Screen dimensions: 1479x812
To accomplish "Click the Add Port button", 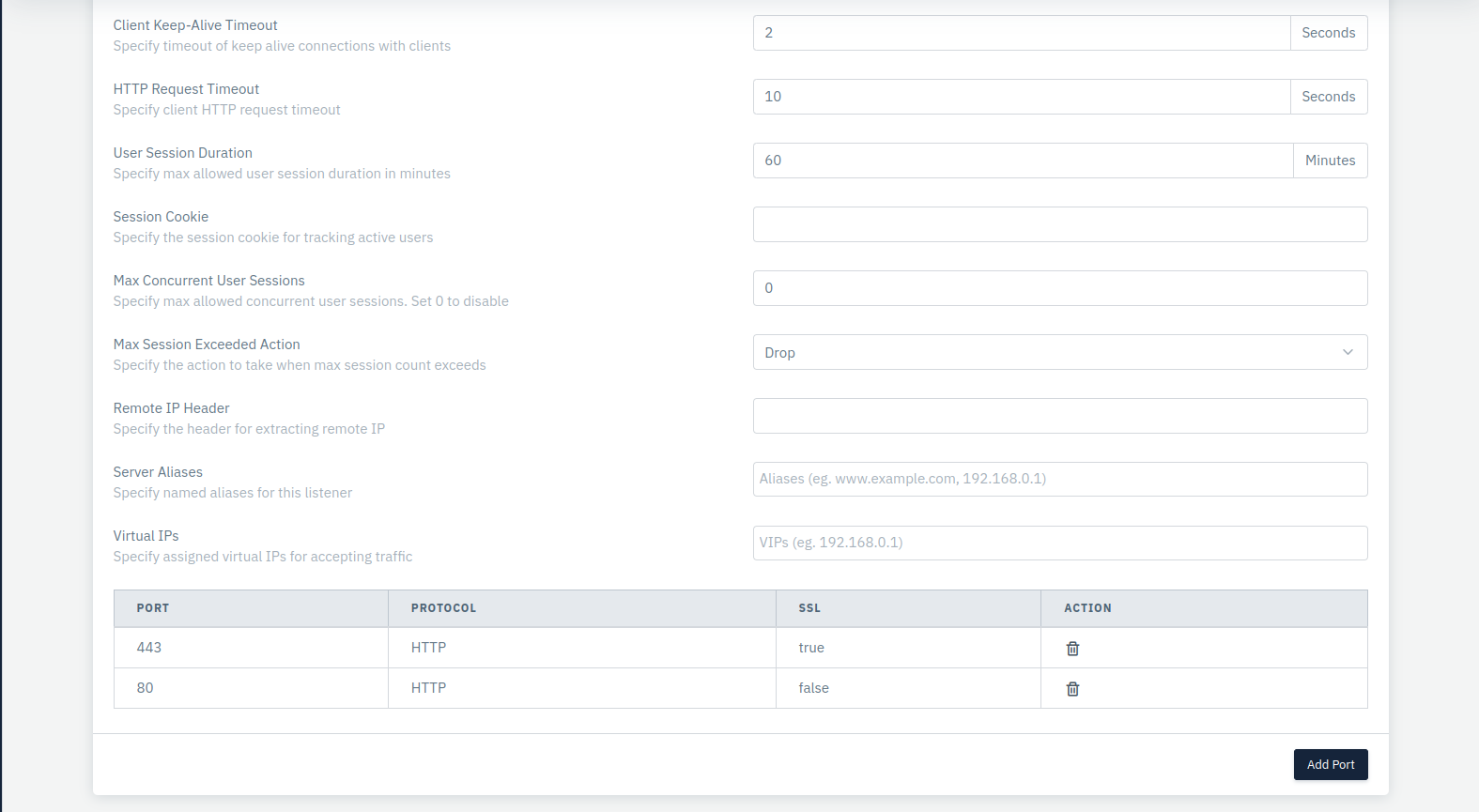I will (1331, 764).
